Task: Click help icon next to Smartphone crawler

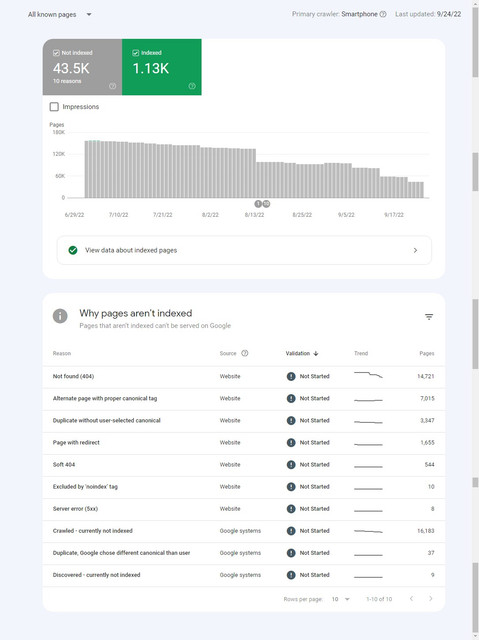Action: click(383, 14)
